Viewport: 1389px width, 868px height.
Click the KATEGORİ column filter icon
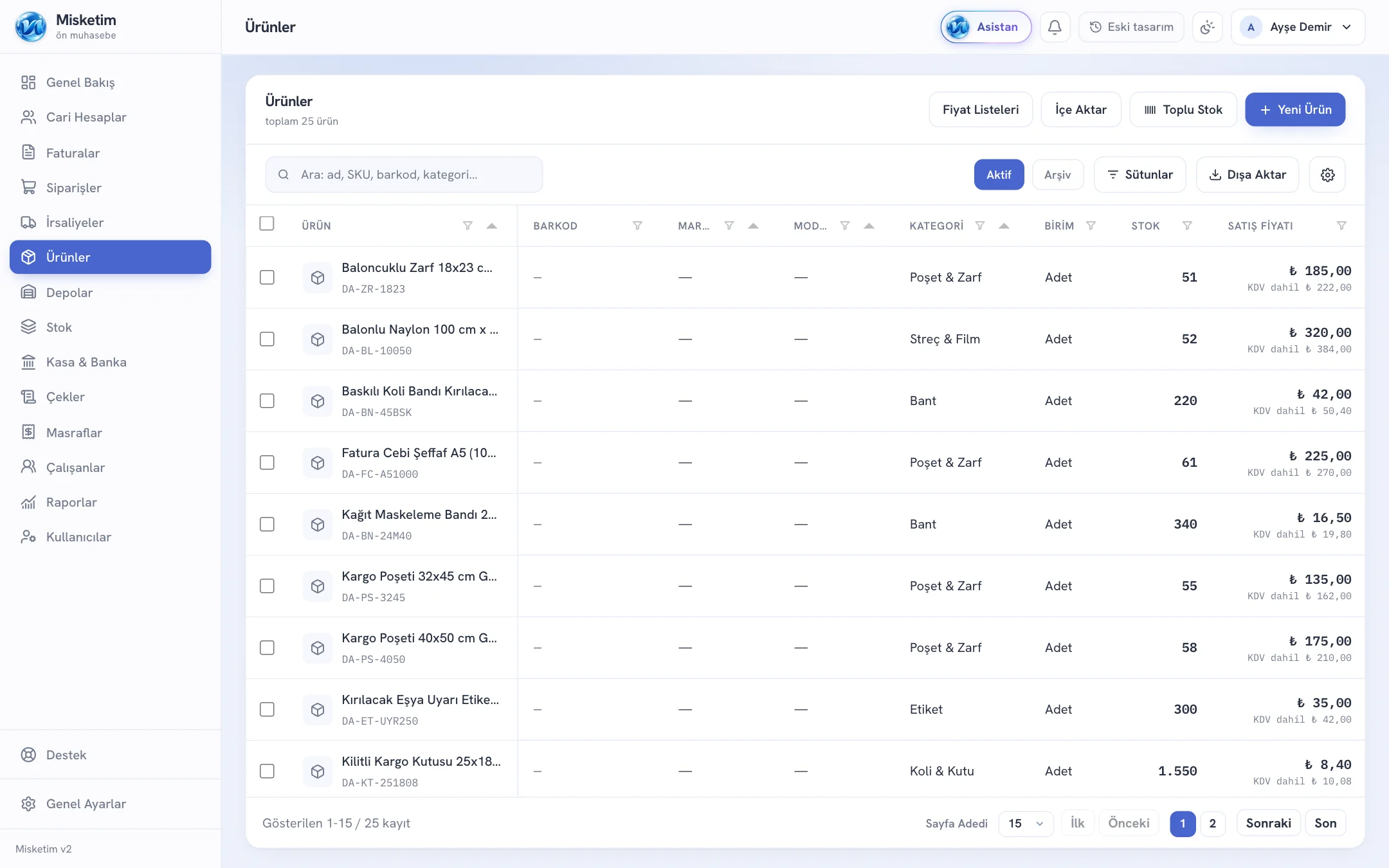click(979, 226)
